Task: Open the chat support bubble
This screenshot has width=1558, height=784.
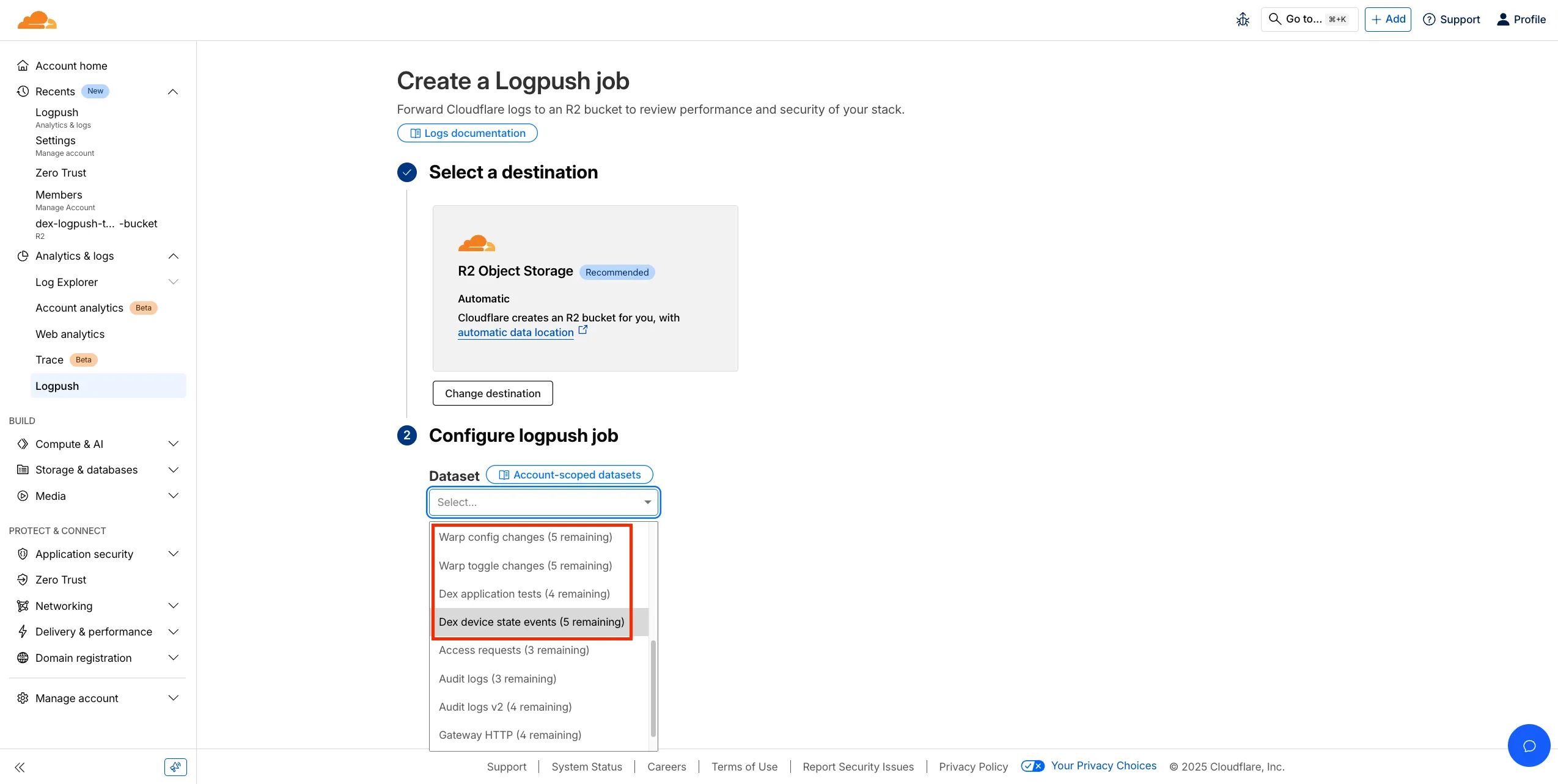Action: 1528,745
